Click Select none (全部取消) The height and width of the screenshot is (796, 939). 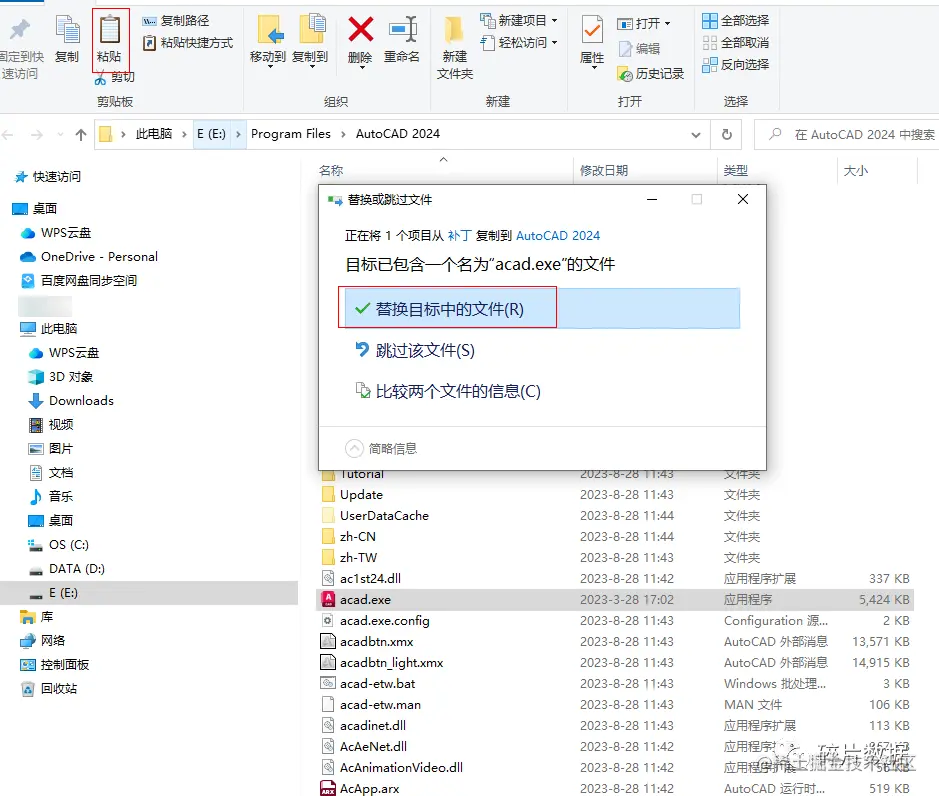coord(736,43)
